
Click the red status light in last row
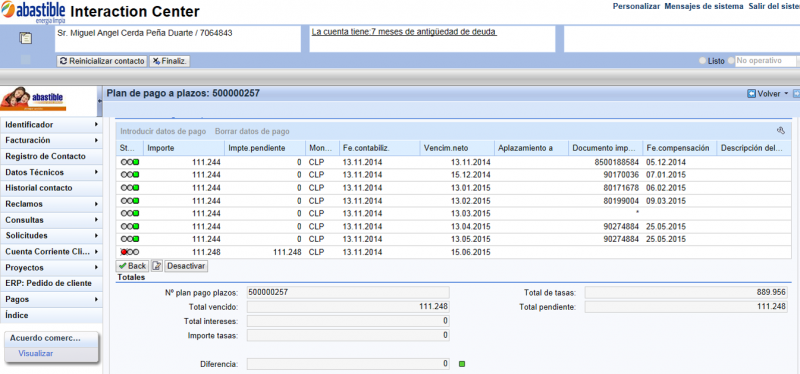point(124,252)
